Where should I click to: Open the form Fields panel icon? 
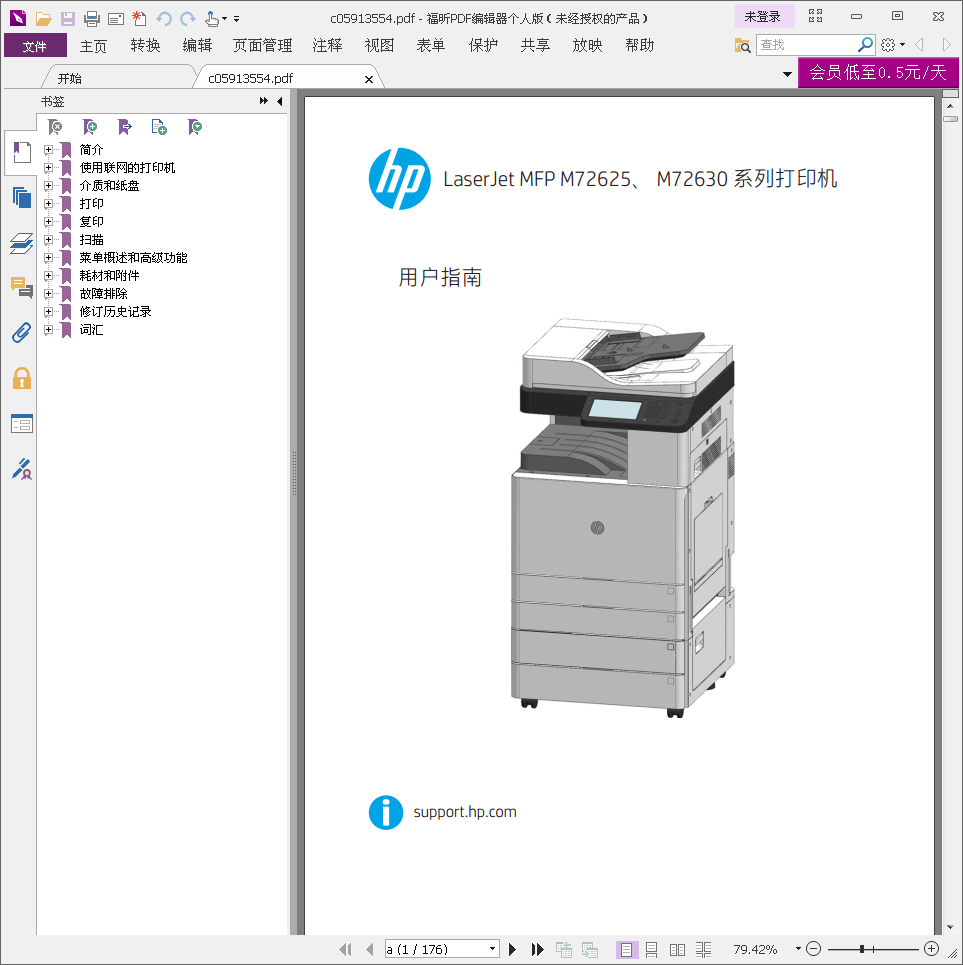click(x=22, y=423)
